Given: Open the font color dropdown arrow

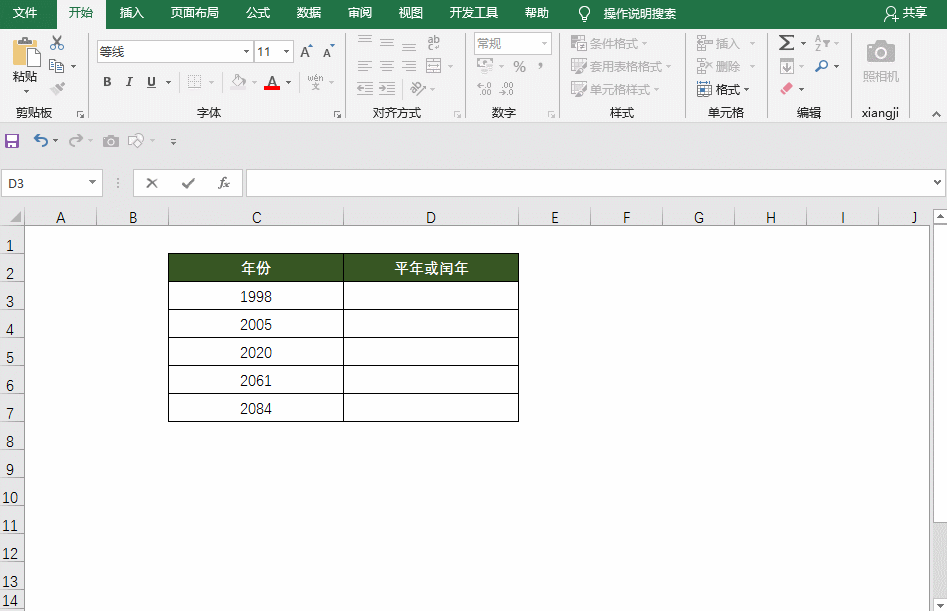Looking at the screenshot, I should click(x=289, y=83).
